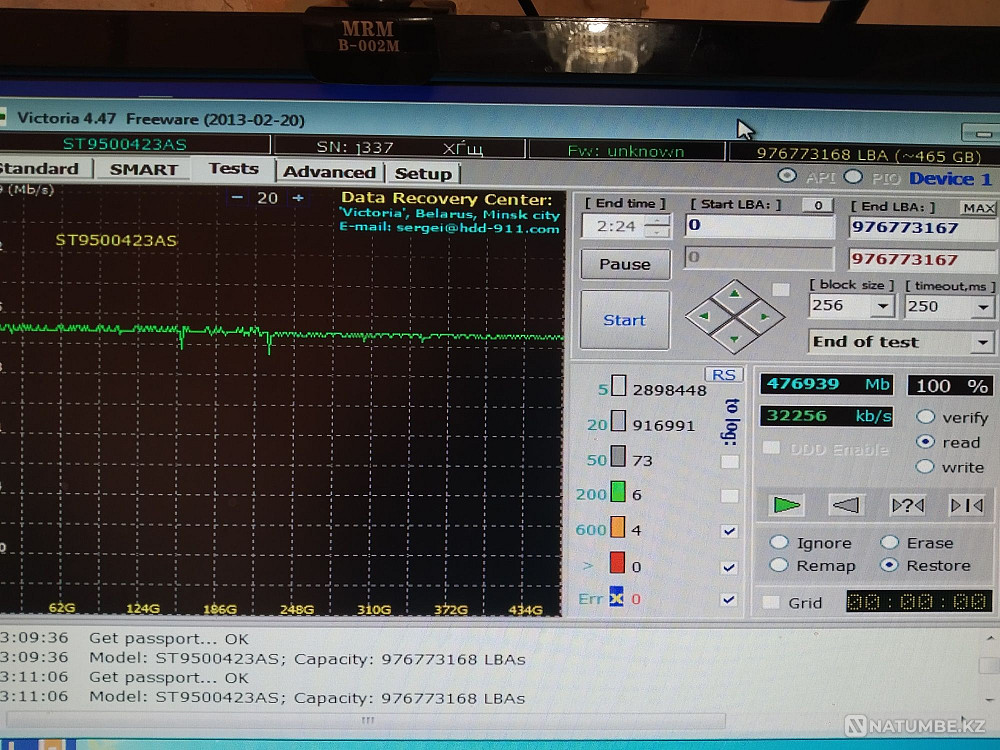
Task: Choose the Erase bad block option
Action: pyautogui.click(x=890, y=542)
